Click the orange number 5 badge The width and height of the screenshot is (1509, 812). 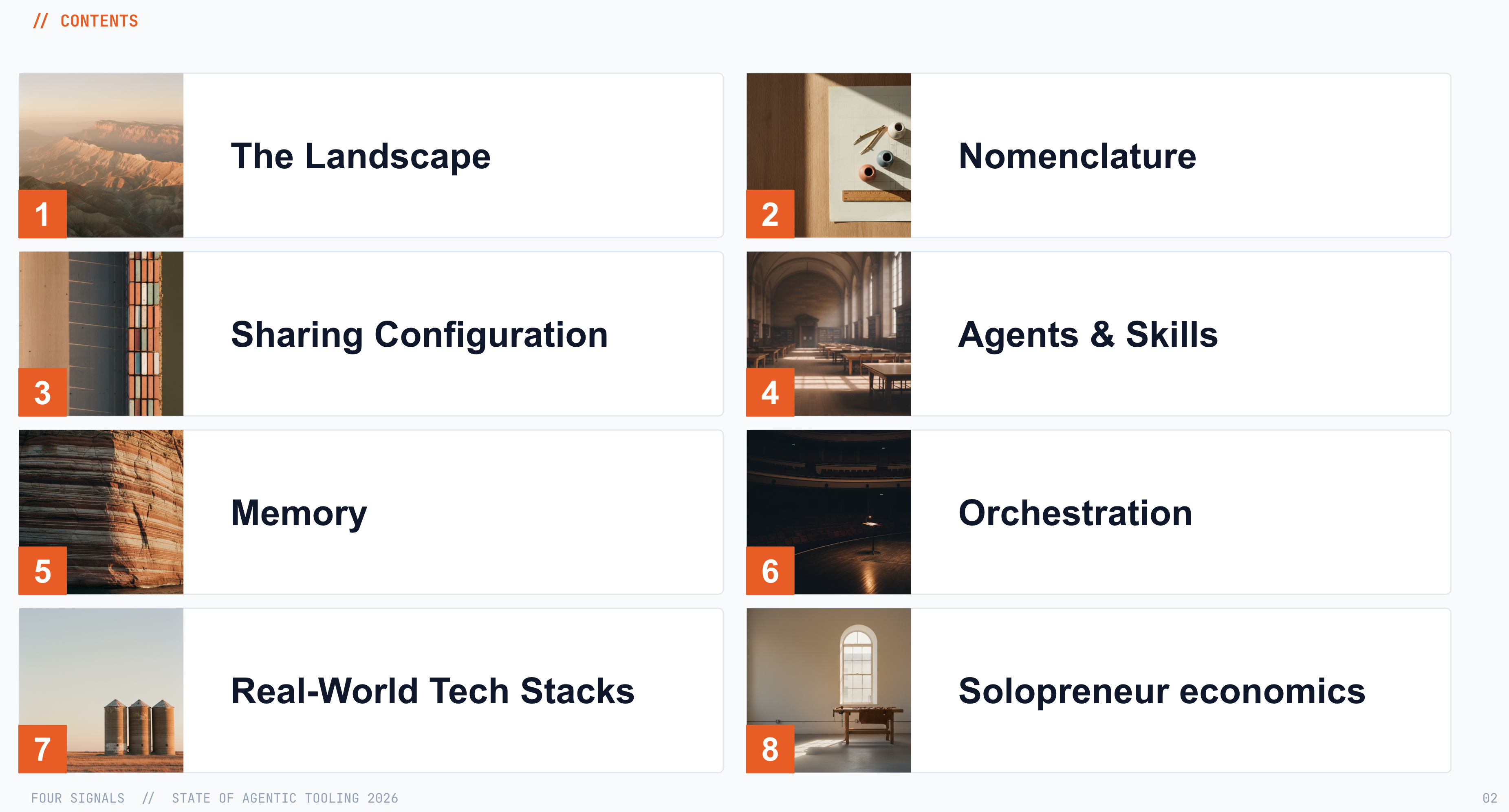(43, 571)
